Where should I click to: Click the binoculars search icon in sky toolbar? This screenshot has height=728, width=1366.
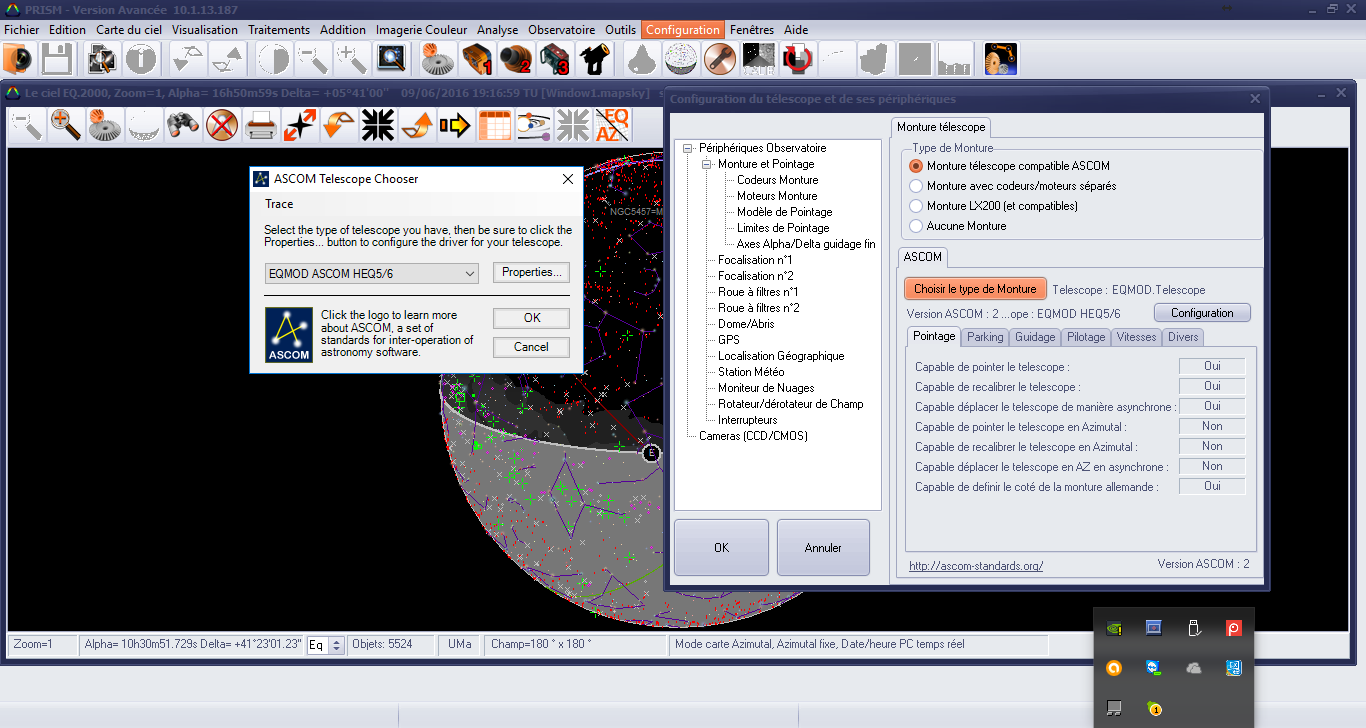point(181,126)
